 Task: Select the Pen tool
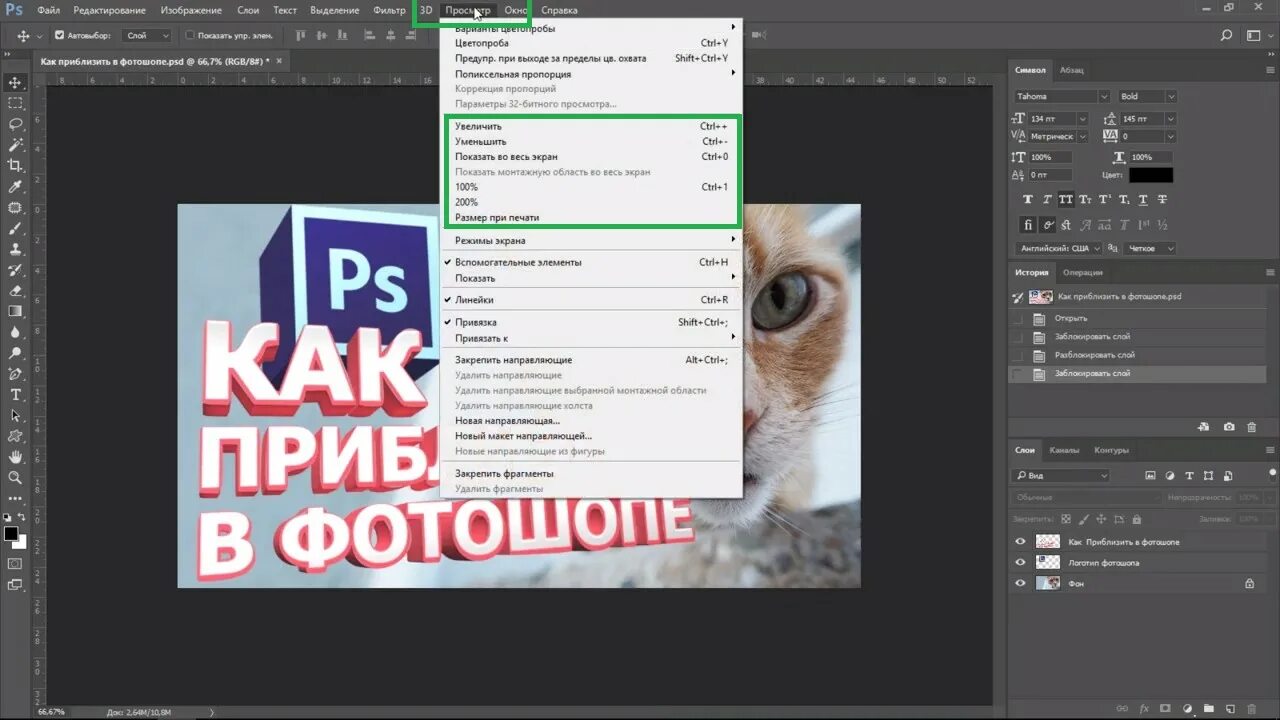pos(15,374)
